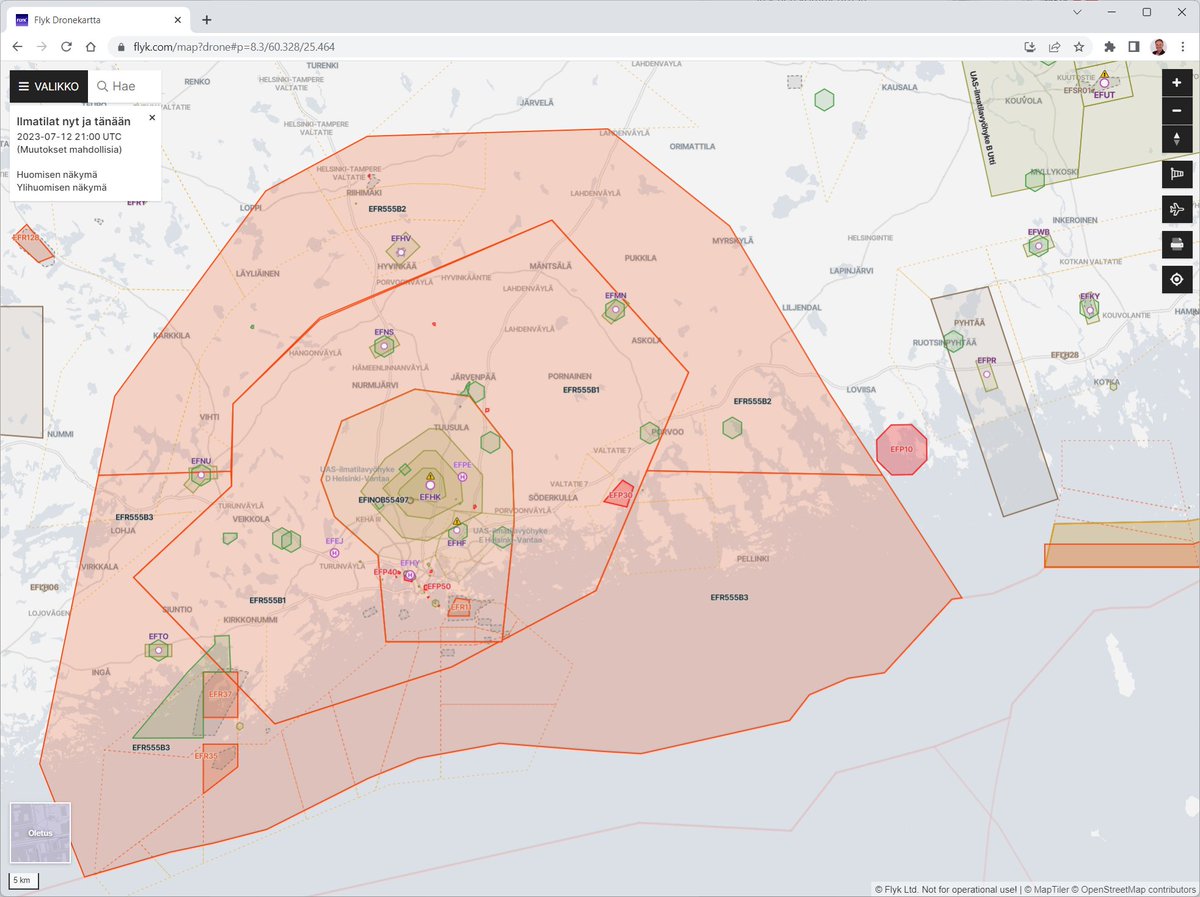Click the EFKY aerodrome marker
The image size is (1200, 897).
tap(1089, 309)
